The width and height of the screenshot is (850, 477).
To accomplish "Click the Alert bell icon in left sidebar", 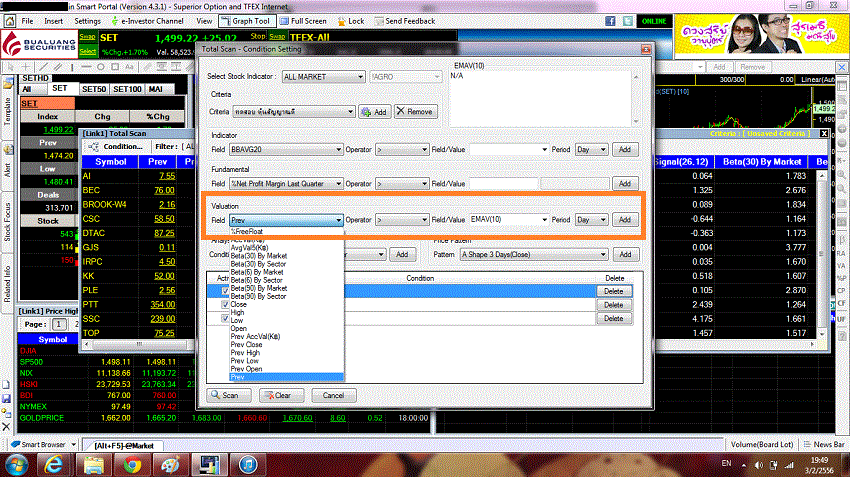I will tap(8, 150).
